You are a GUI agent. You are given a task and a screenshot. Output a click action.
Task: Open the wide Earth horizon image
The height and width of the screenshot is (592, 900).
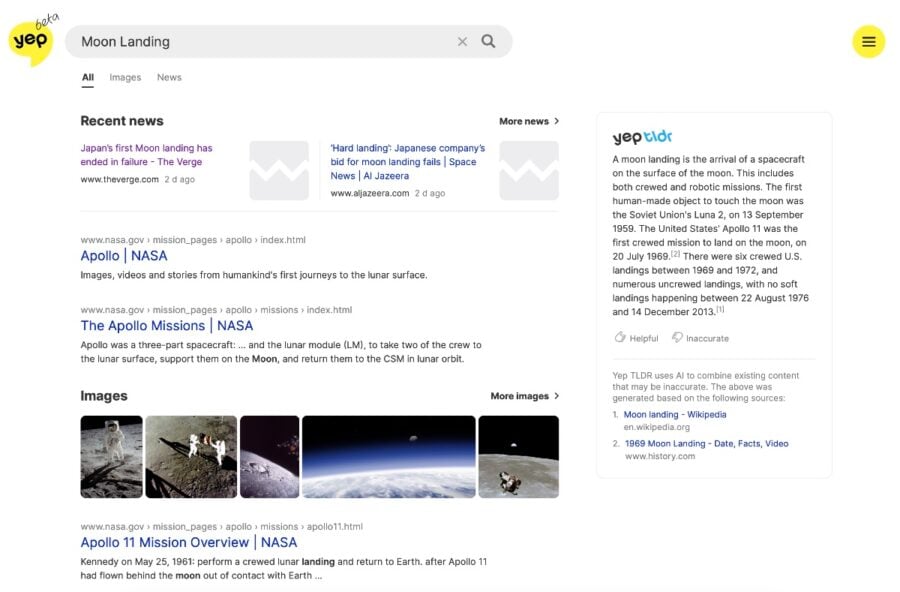[x=389, y=457]
